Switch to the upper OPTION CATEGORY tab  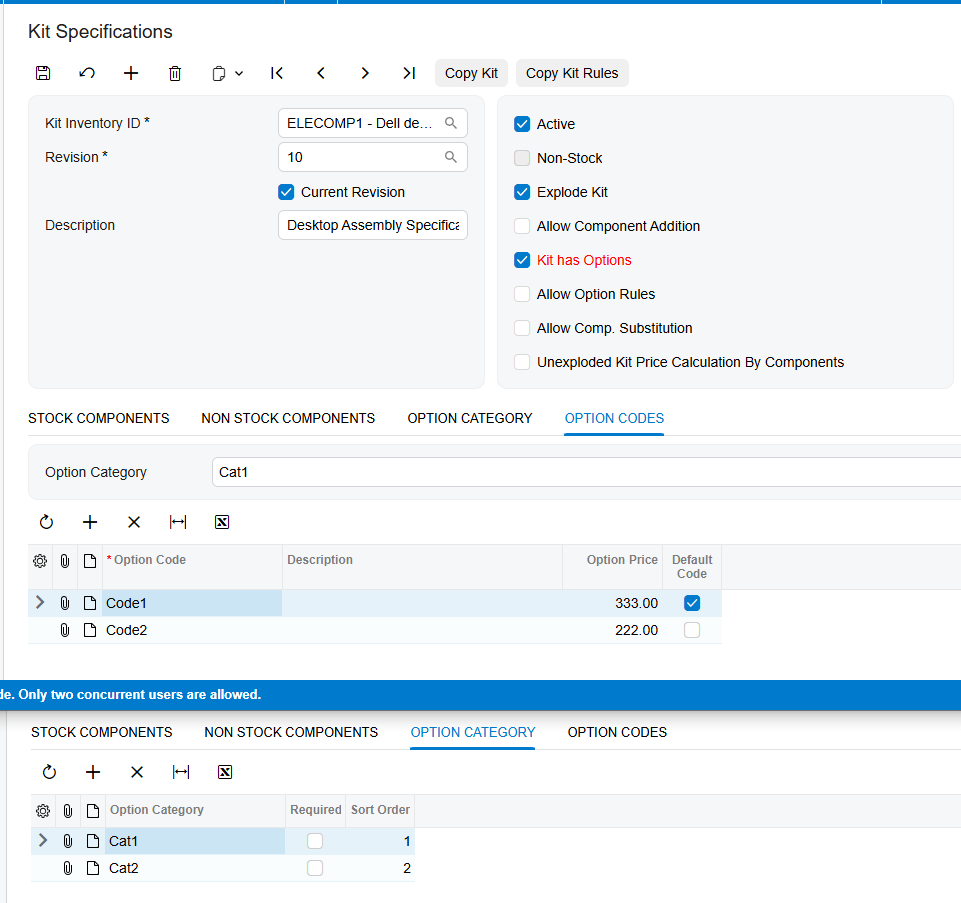(470, 418)
